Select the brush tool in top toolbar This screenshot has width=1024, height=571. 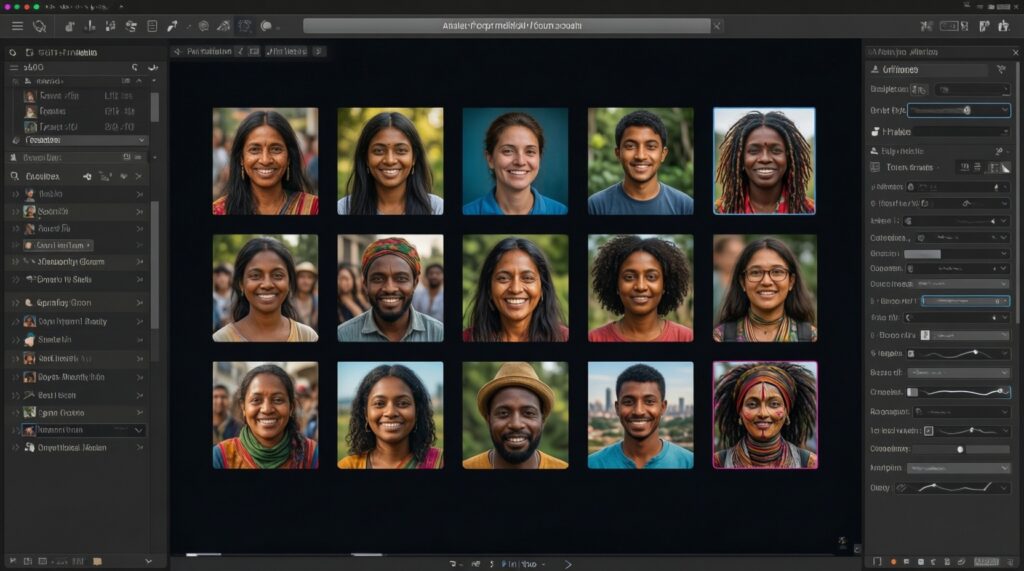pyautogui.click(x=172, y=26)
